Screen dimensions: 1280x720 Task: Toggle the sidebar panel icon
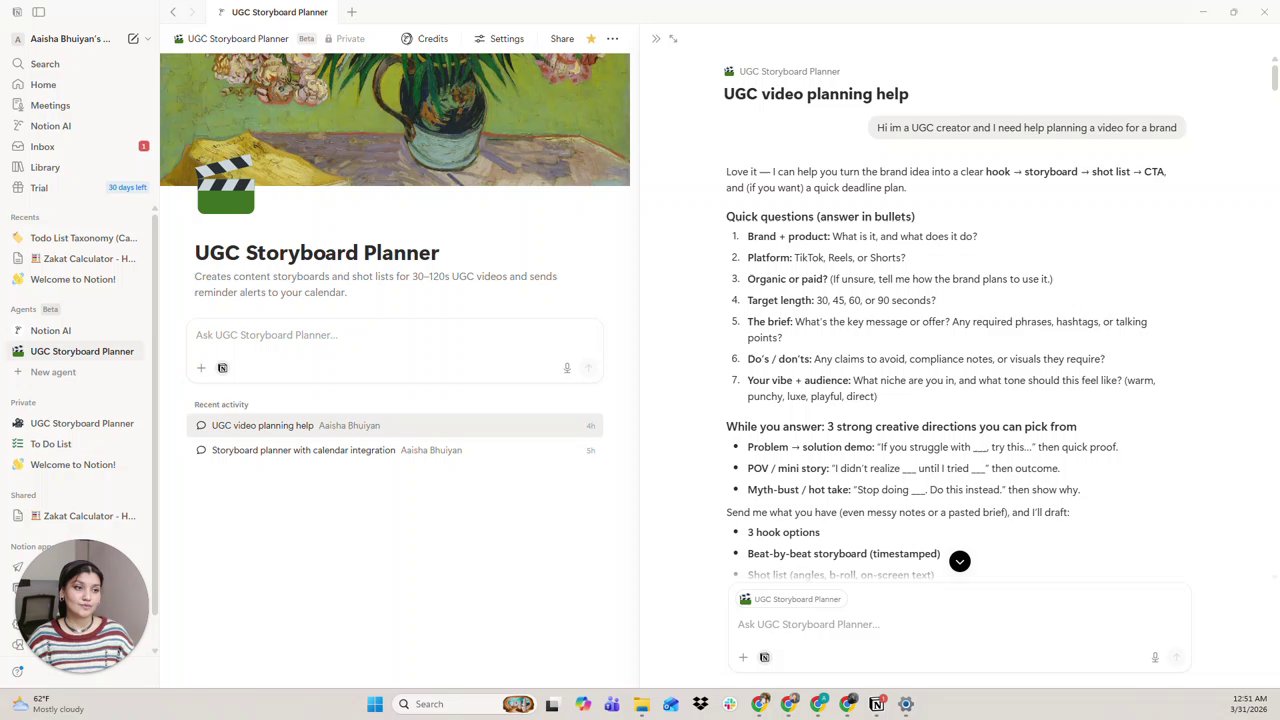pos(38,12)
